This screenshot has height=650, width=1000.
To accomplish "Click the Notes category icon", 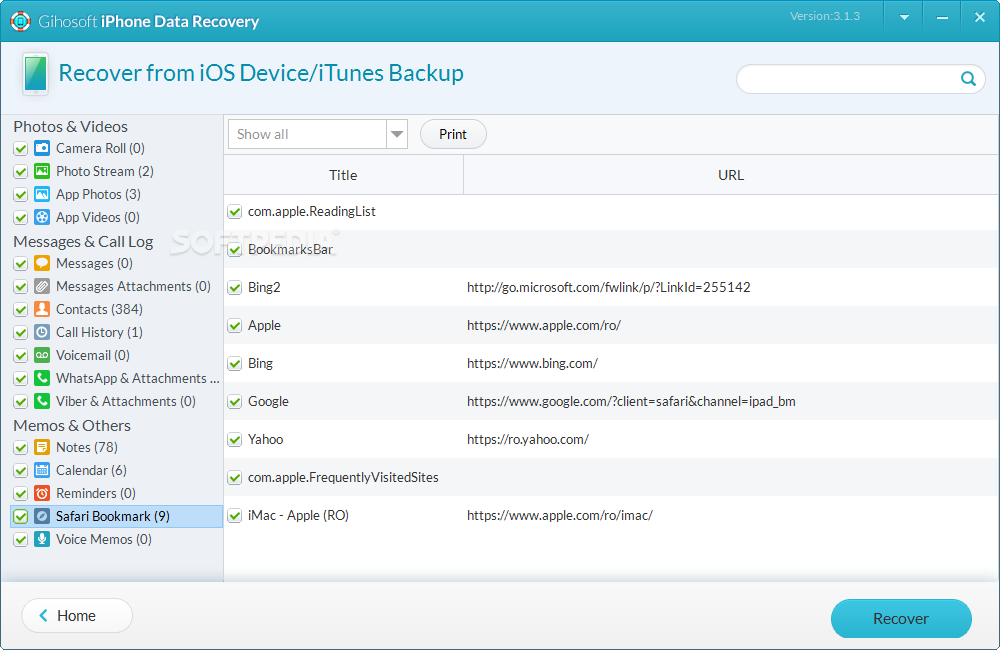I will [x=42, y=447].
